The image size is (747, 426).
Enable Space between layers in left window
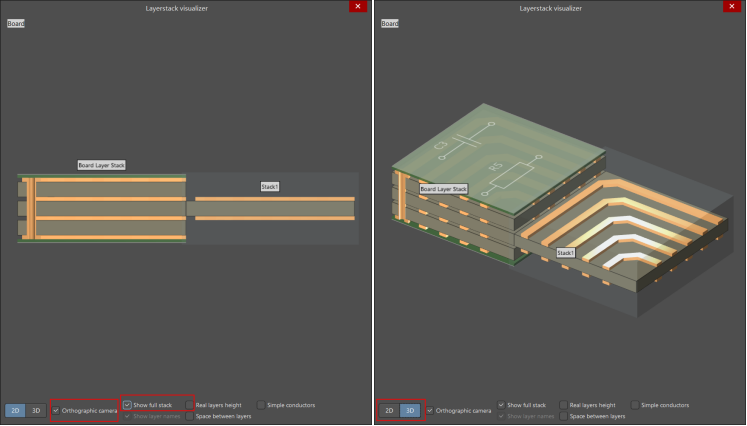point(190,416)
